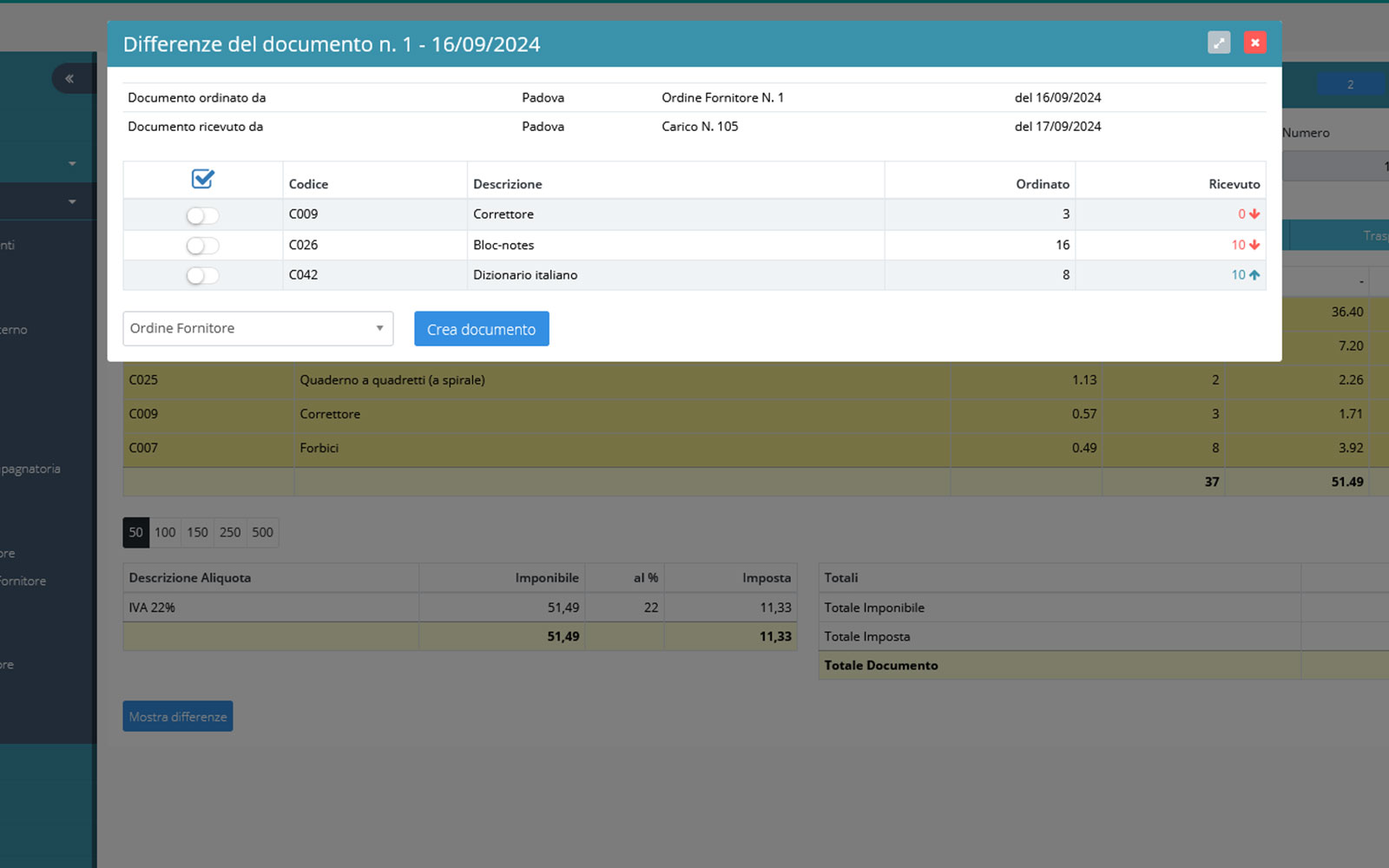Toggle the select-all checkbox in the table header
1389x868 pixels.
(x=203, y=179)
